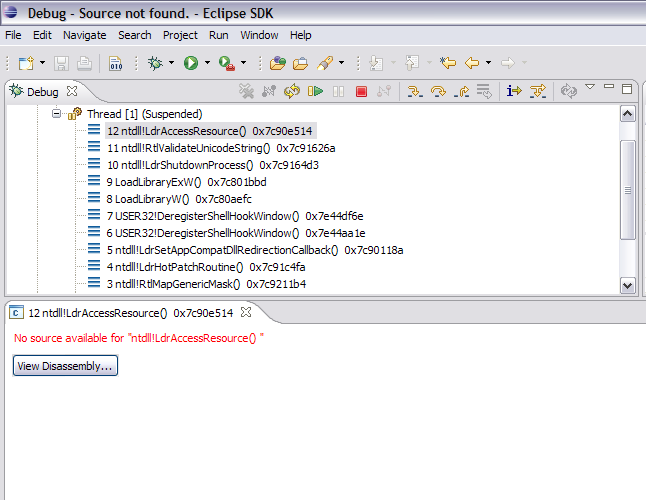Click the Forward navigation arrow

click(508, 63)
